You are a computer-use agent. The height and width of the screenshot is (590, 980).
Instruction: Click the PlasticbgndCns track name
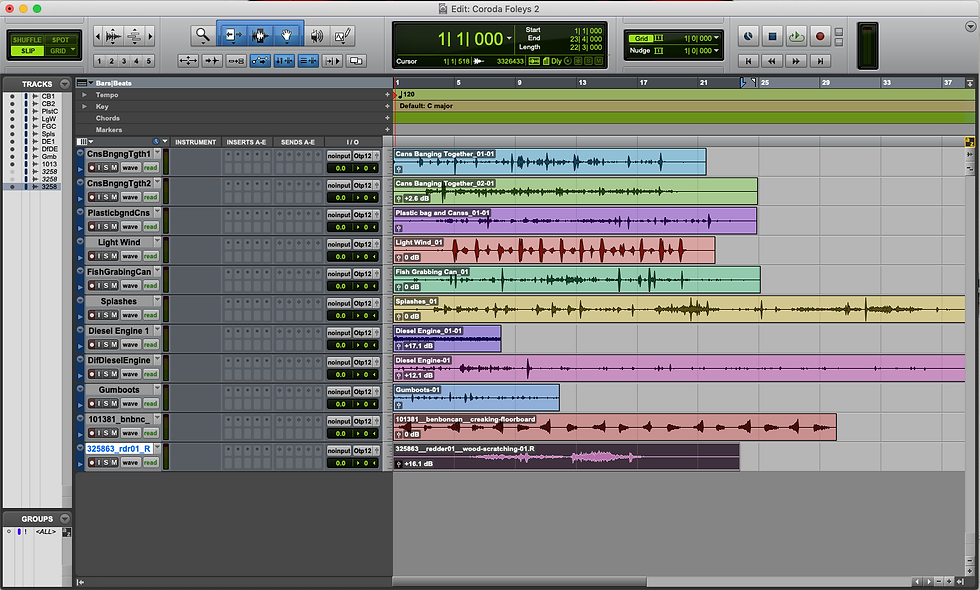pos(119,213)
